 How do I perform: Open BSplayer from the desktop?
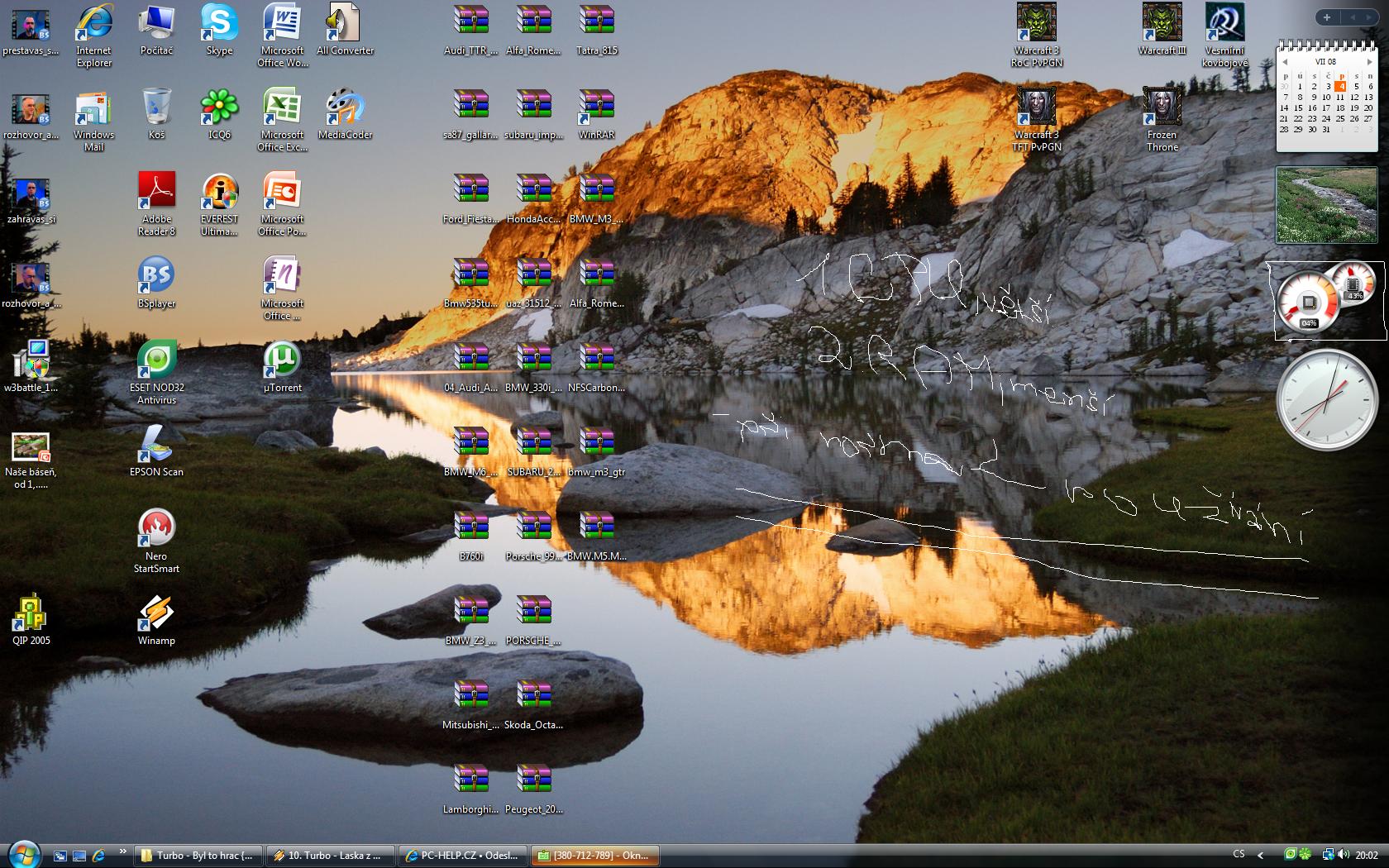[156, 278]
